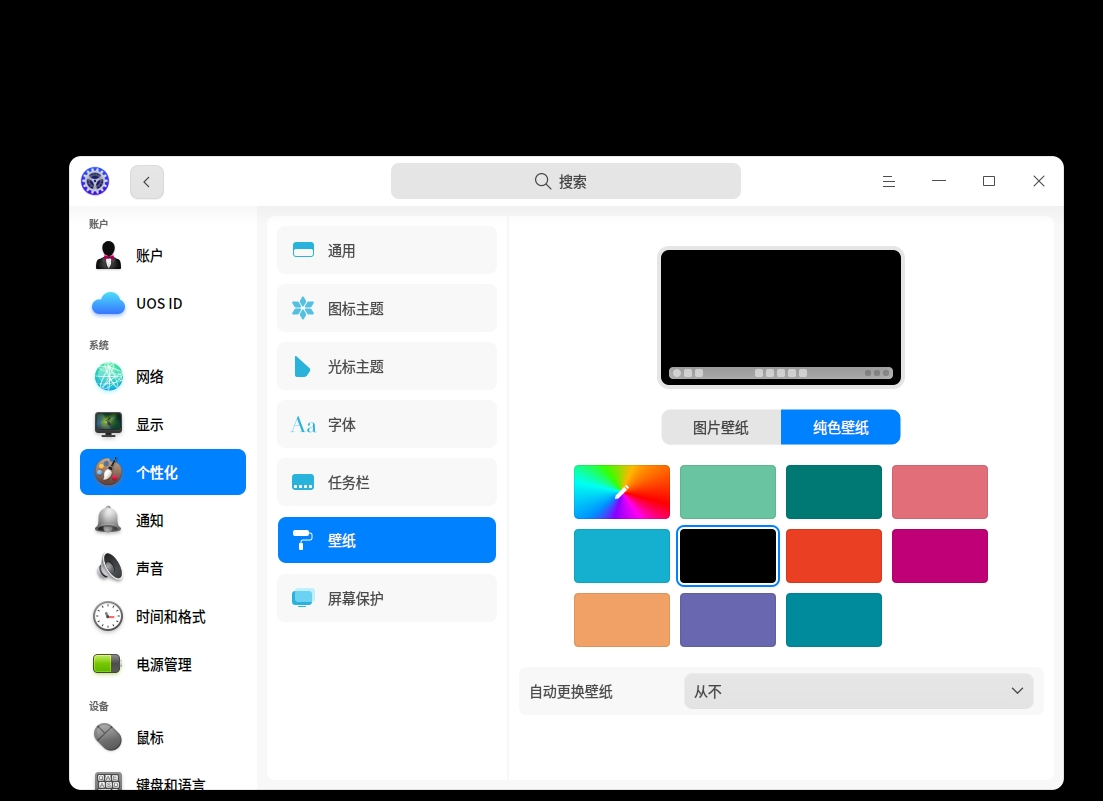Open the hamburger main menu icon
This screenshot has width=1103, height=801.
tap(888, 181)
